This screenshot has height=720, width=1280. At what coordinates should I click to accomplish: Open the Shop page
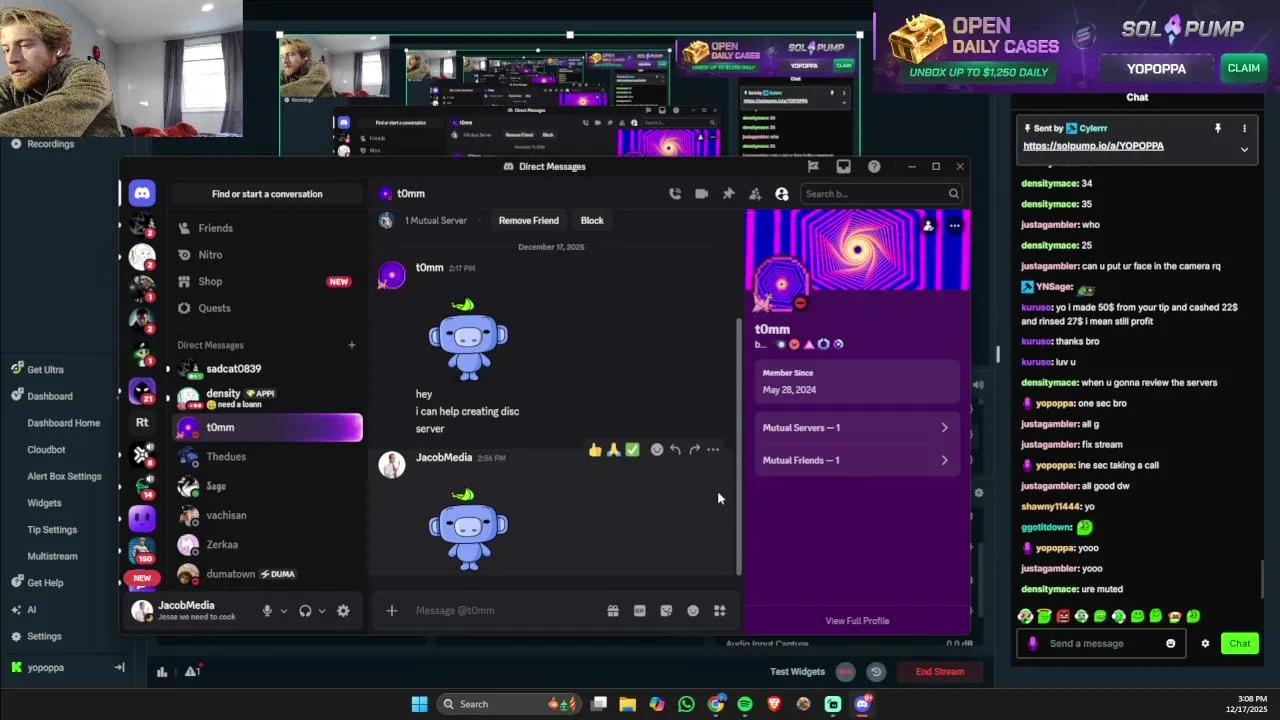[x=266, y=282]
